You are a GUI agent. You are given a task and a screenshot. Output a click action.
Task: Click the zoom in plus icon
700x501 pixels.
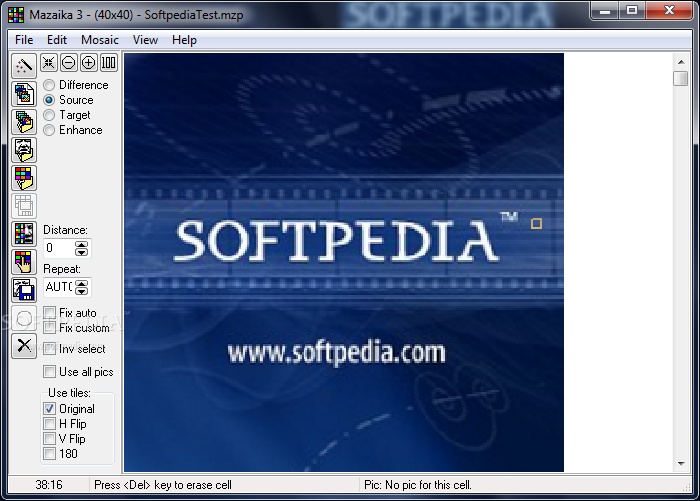[89, 63]
